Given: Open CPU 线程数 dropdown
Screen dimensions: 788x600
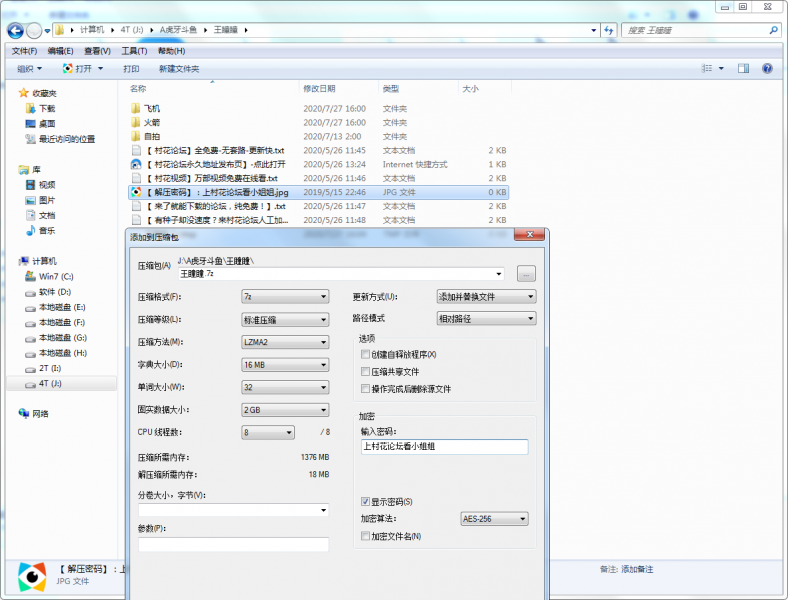Looking at the screenshot, I should click(x=268, y=432).
